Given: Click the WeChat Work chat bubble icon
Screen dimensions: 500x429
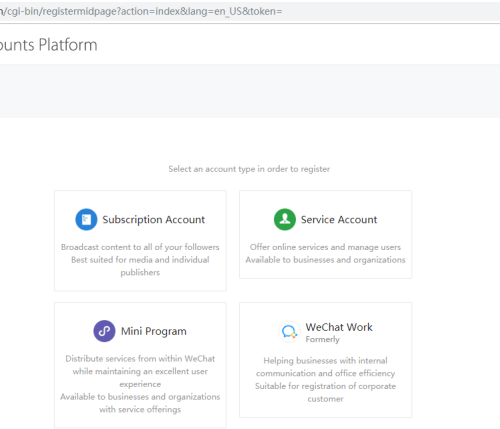Looking at the screenshot, I should 289,332.
